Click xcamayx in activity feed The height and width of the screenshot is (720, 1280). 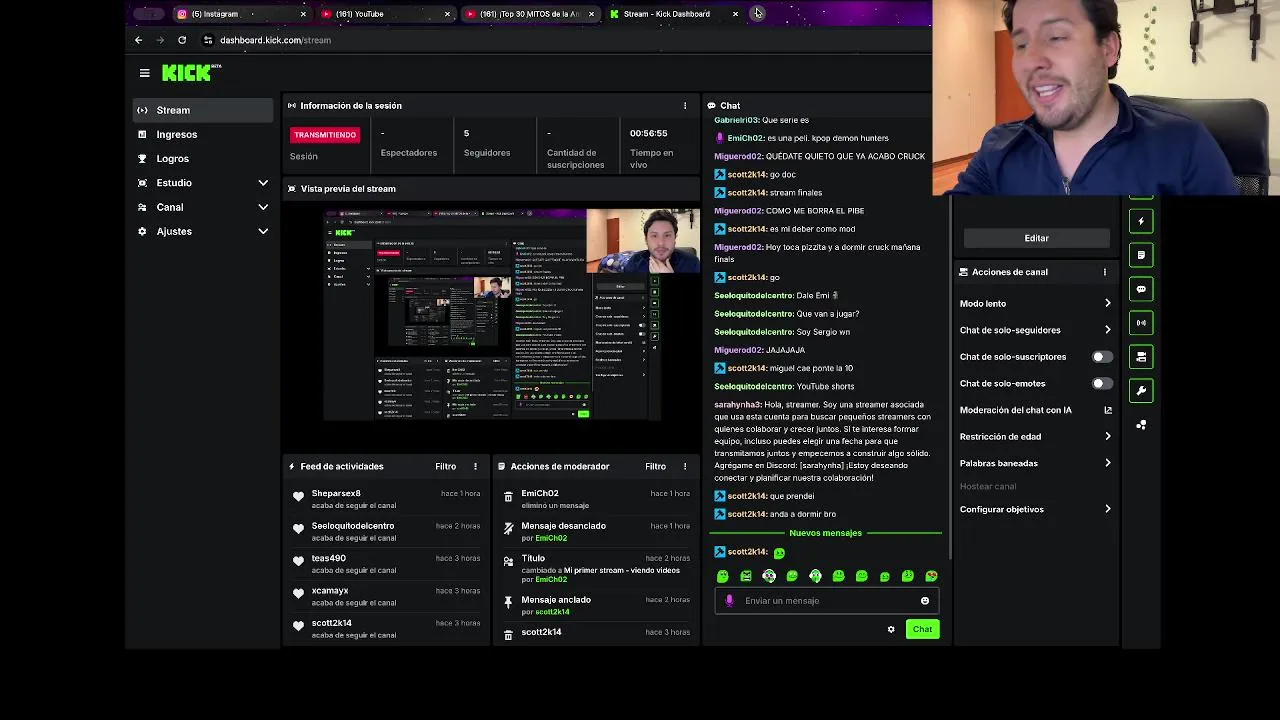pyautogui.click(x=330, y=591)
